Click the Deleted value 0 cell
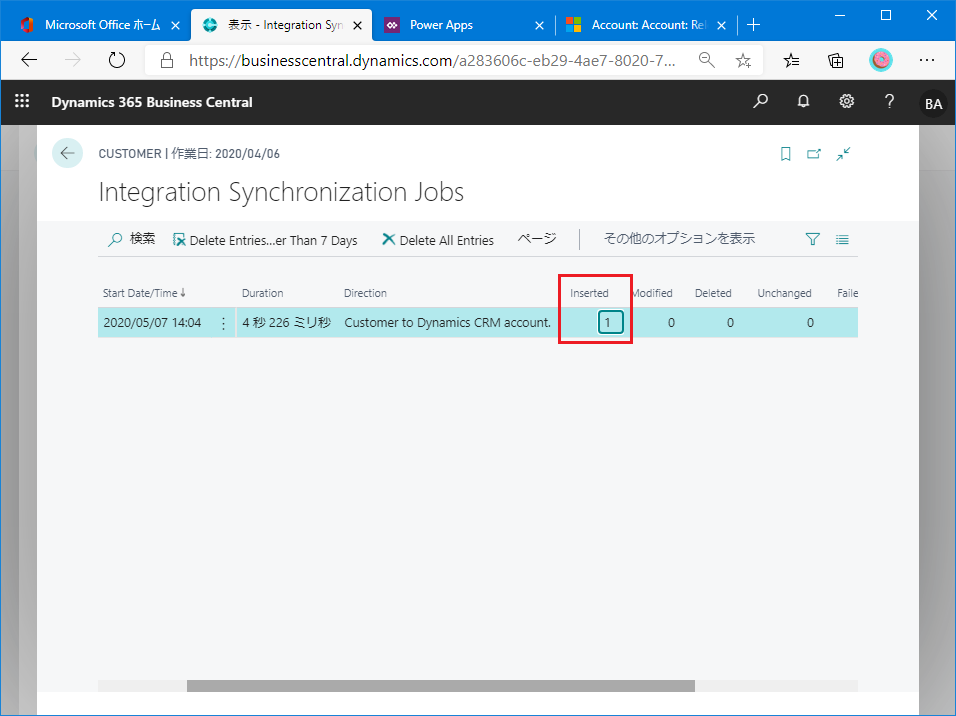Screen dimensions: 956x716 (x=730, y=323)
